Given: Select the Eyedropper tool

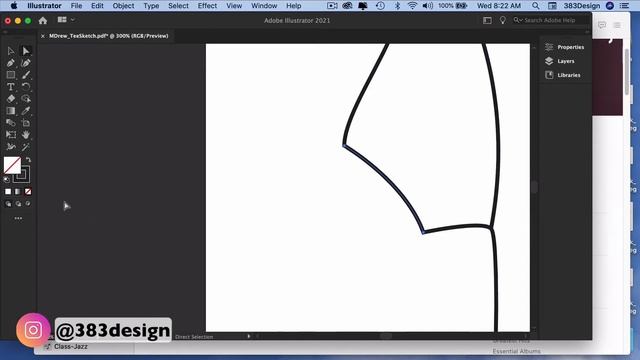Looking at the screenshot, I should pos(26,111).
